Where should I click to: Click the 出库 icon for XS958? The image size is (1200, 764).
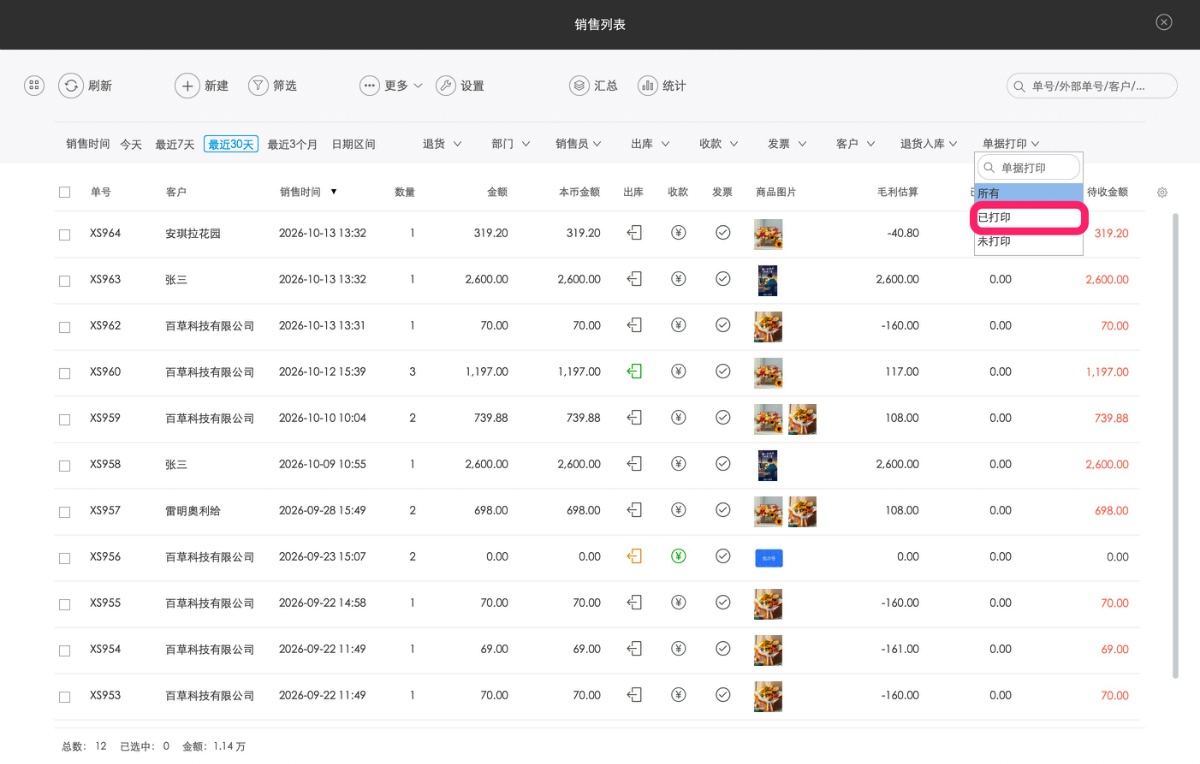[634, 464]
